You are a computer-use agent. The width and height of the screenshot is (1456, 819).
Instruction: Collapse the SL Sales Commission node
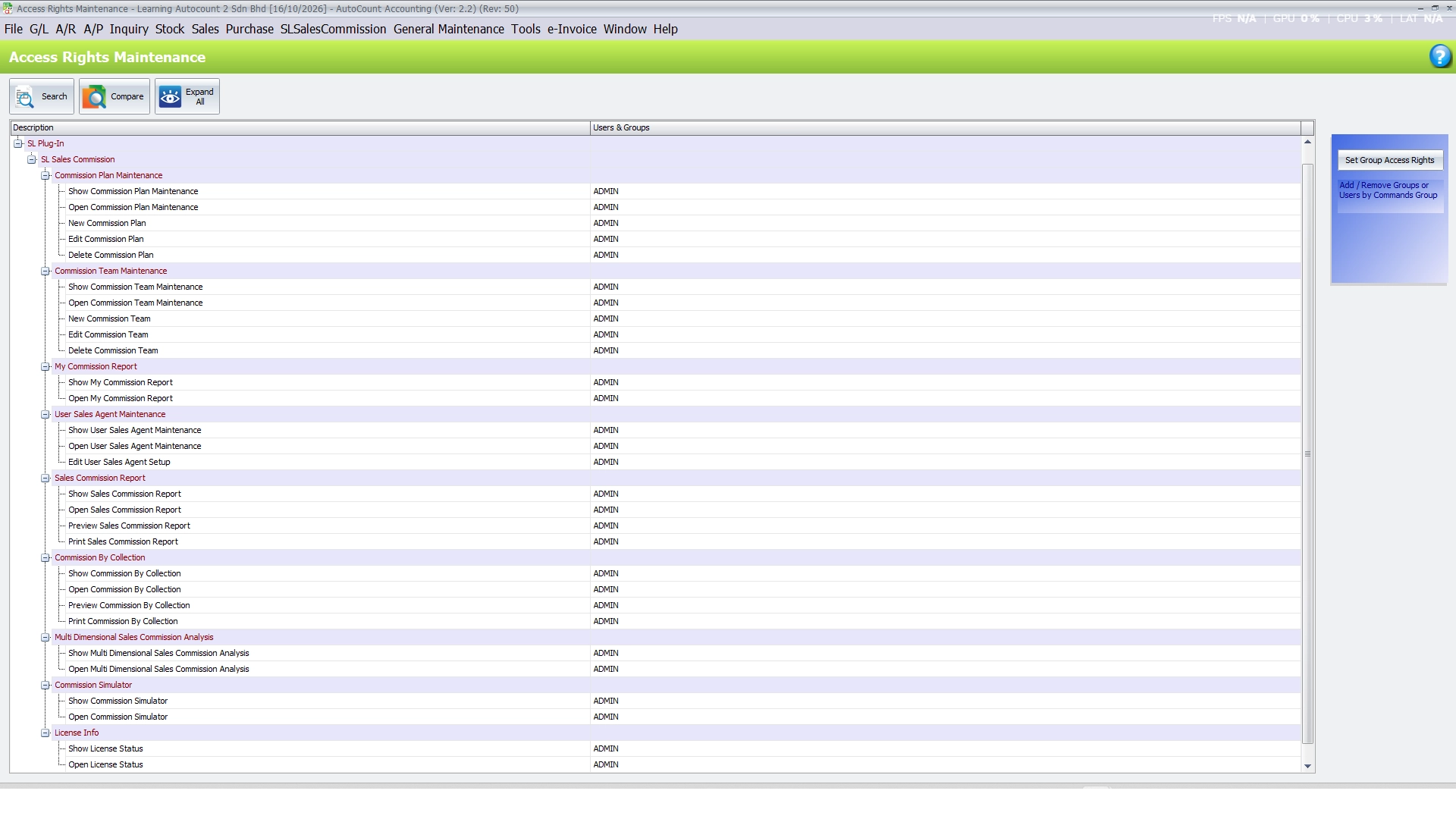click(32, 159)
